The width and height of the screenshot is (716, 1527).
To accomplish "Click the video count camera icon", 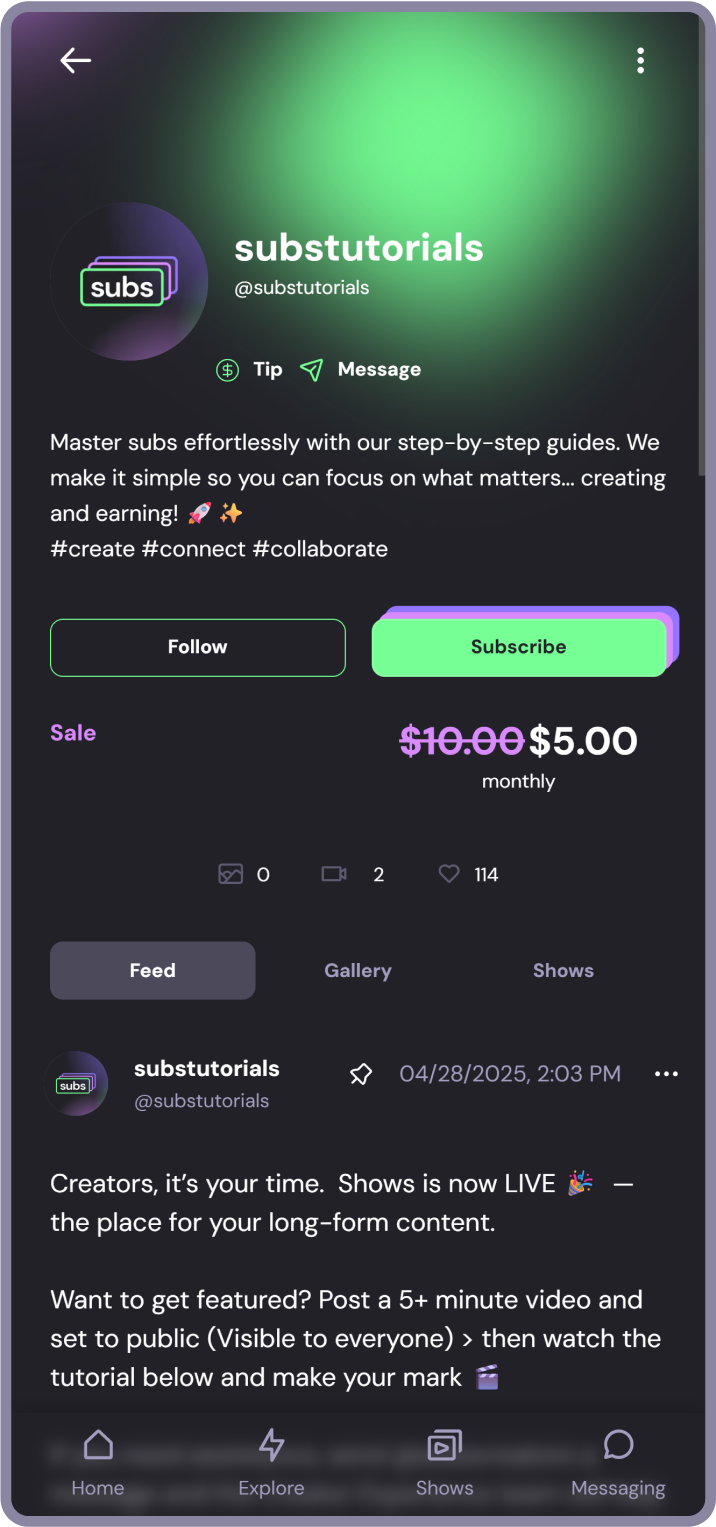I will 334,874.
